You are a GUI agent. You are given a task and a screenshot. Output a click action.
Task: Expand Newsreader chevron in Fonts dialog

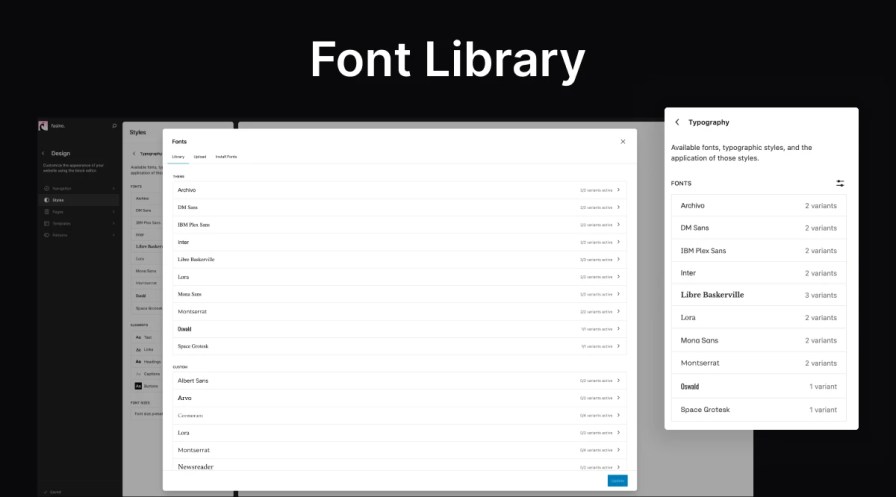618,467
